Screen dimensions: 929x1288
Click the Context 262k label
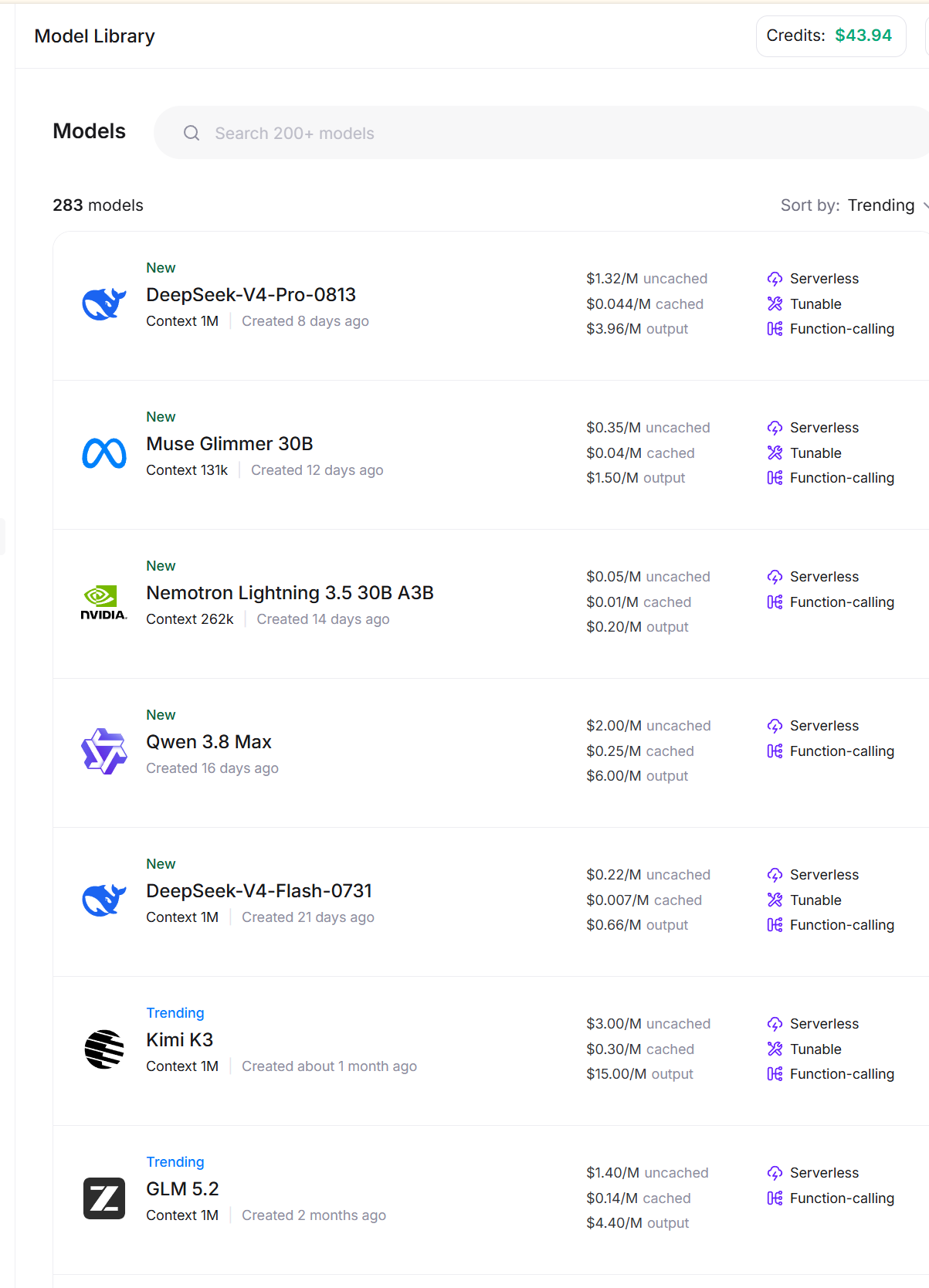(x=190, y=619)
